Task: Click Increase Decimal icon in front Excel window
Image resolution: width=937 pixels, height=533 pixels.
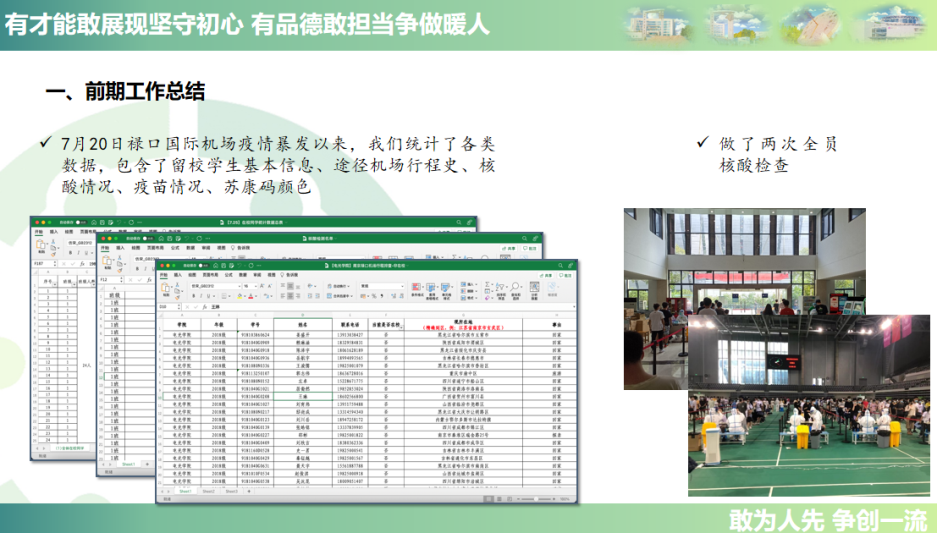Action: coord(394,296)
